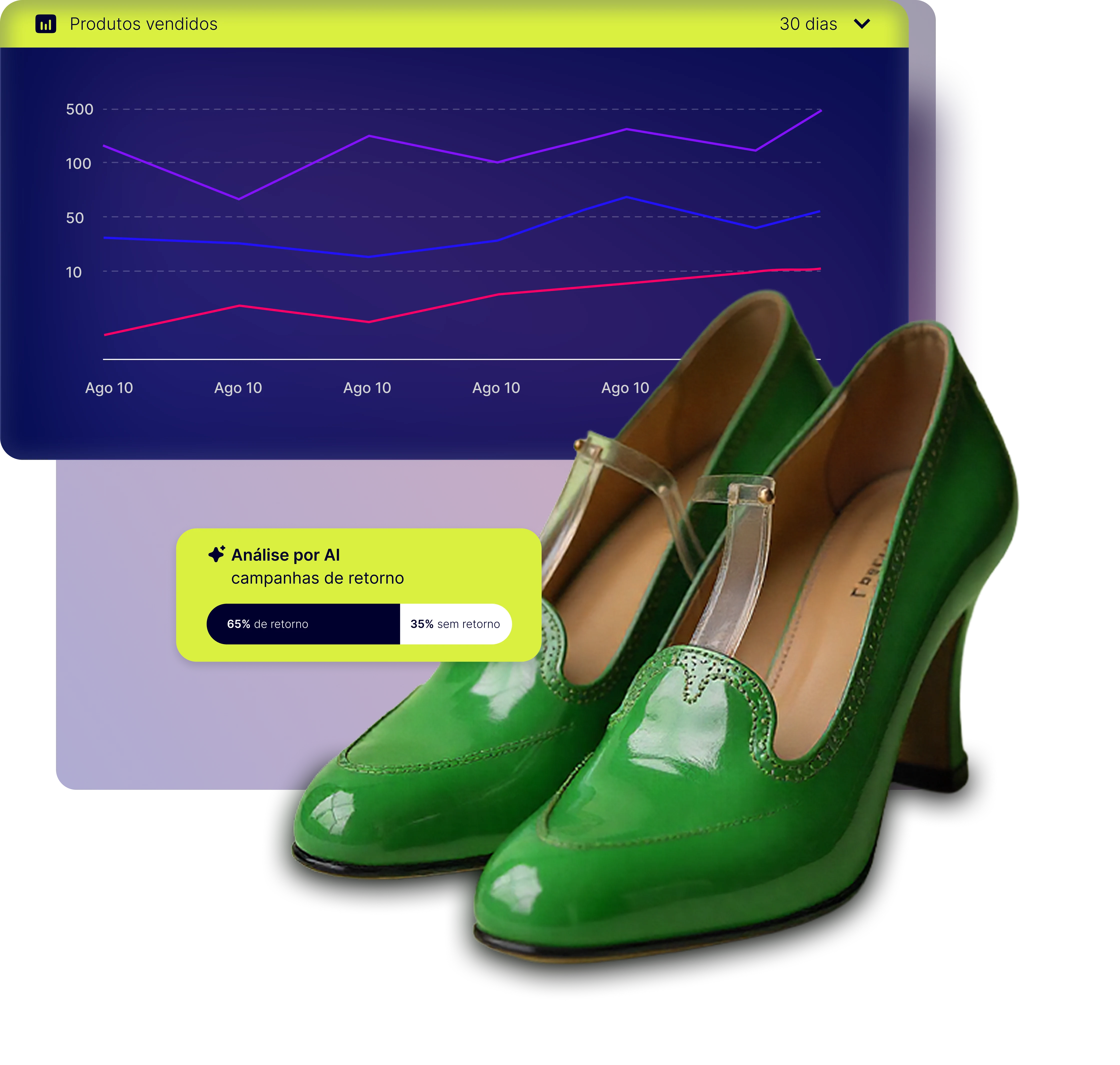Screen dimensions: 1120x1065
Task: Click the 10 y-axis label
Action: pos(74,272)
